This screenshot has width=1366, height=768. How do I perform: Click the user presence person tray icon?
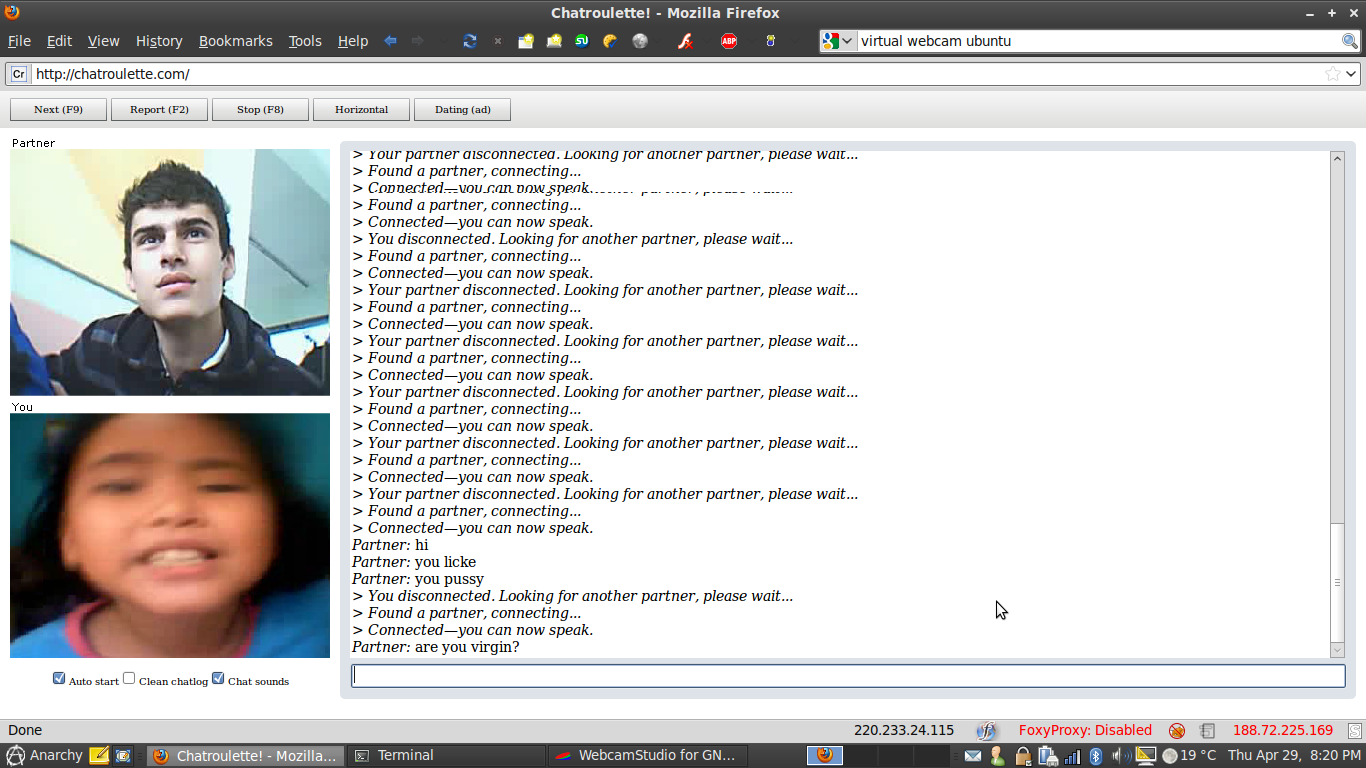coord(997,756)
